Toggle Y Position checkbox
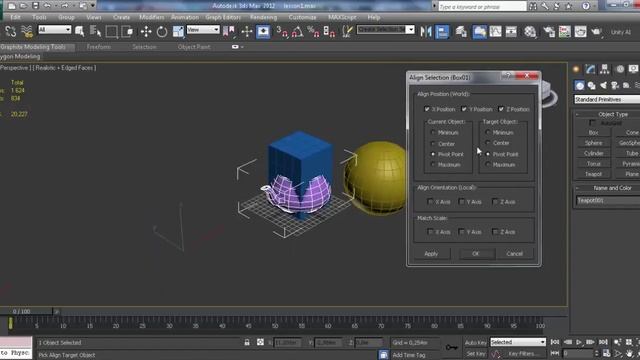Image resolution: width=640 pixels, height=360 pixels. (464, 109)
